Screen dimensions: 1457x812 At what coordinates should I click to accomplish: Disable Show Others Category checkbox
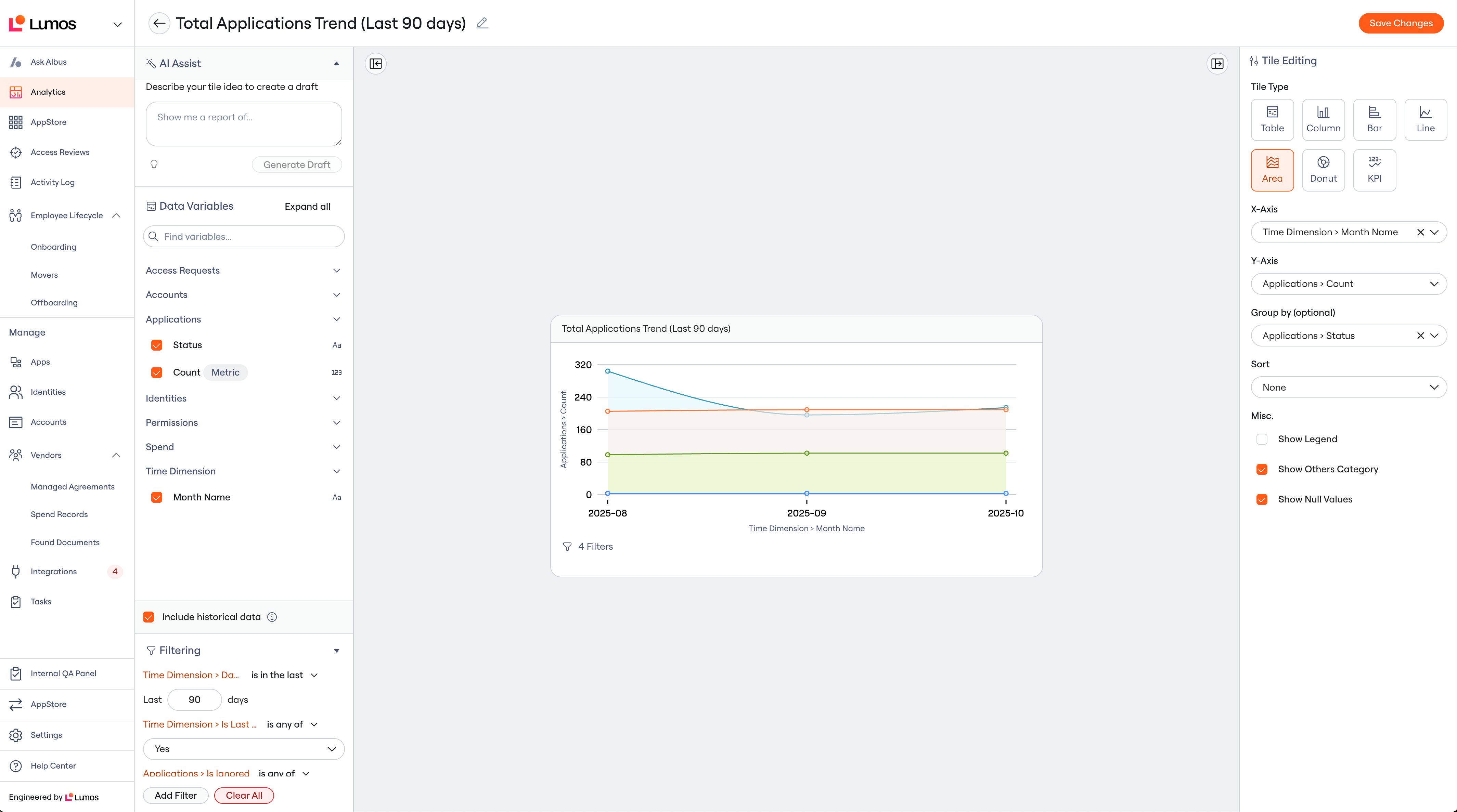[1262, 469]
